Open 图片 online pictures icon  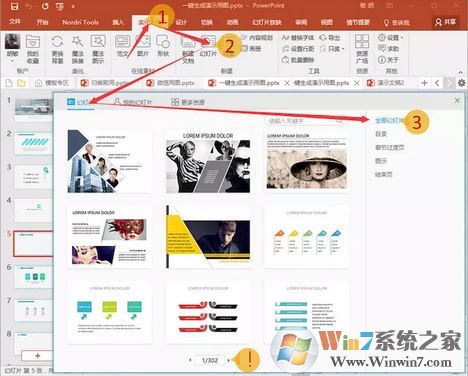143,46
